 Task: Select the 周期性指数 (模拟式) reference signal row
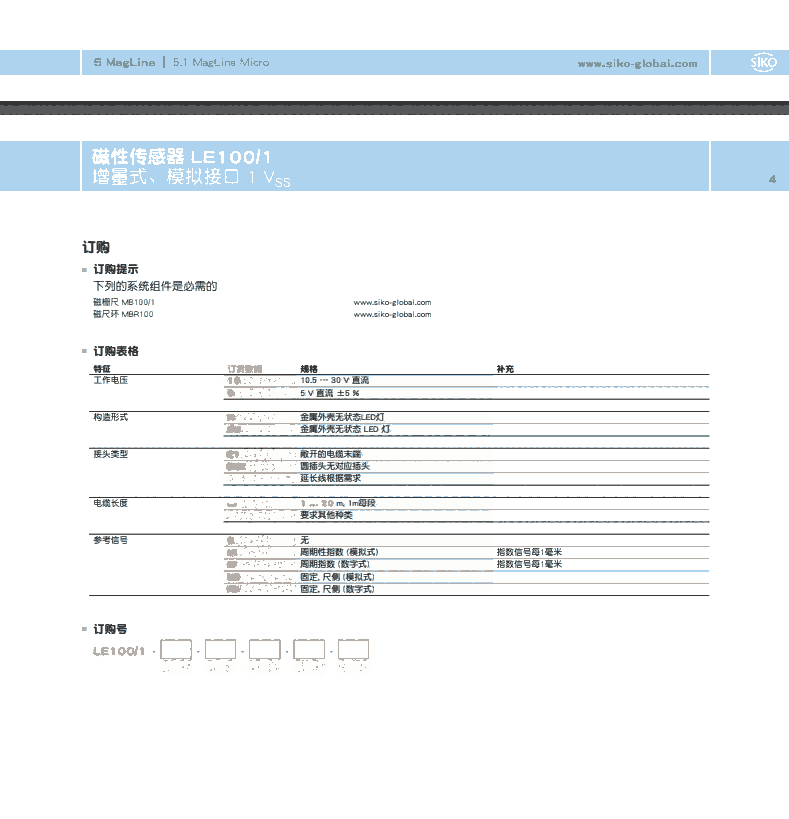[339, 552]
